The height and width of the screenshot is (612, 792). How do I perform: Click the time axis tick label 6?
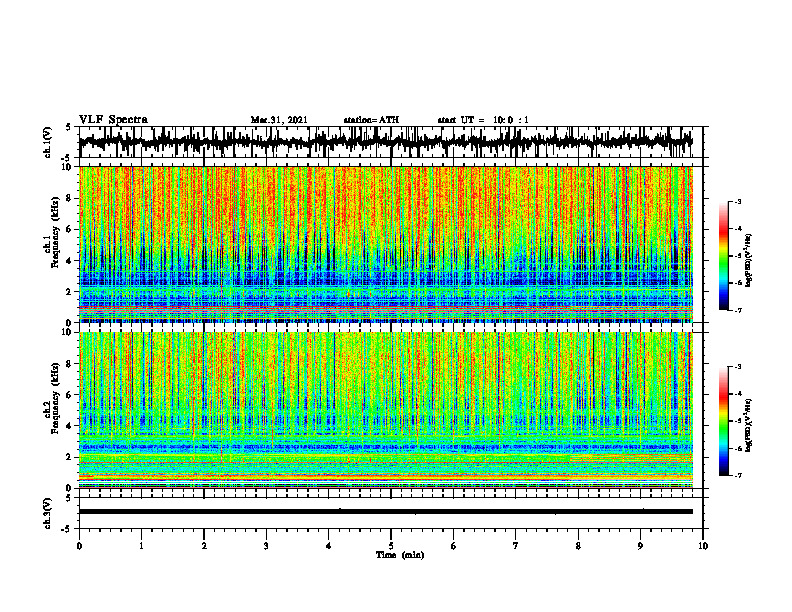coord(454,546)
